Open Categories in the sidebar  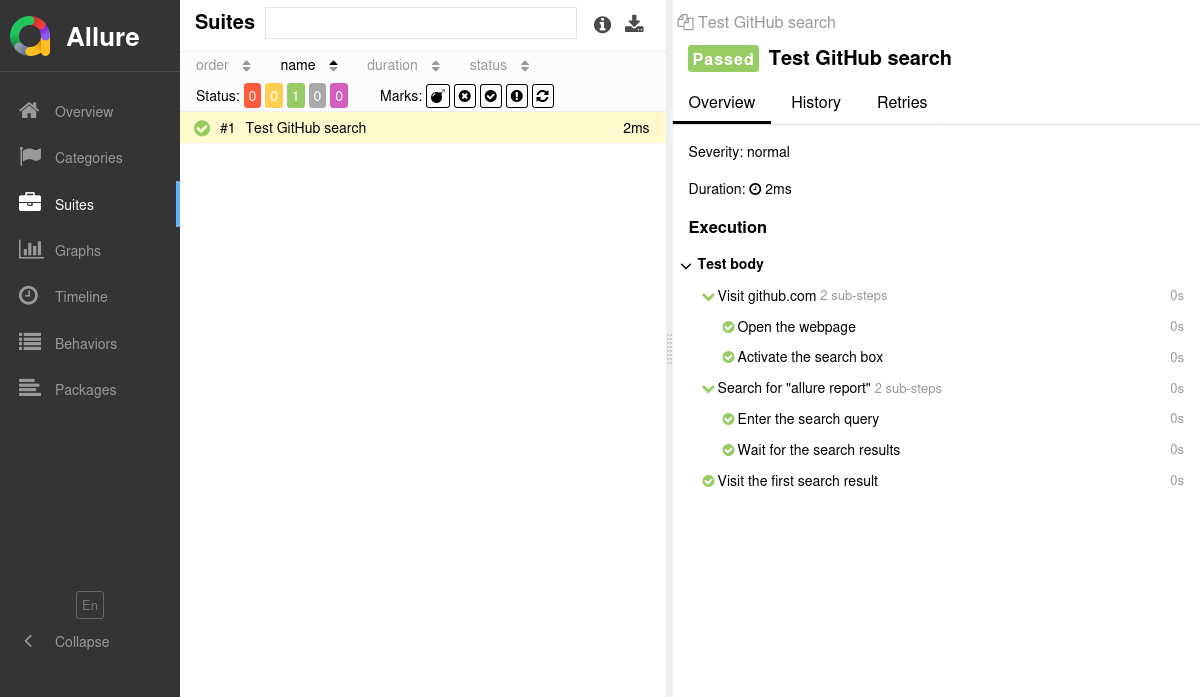point(88,158)
